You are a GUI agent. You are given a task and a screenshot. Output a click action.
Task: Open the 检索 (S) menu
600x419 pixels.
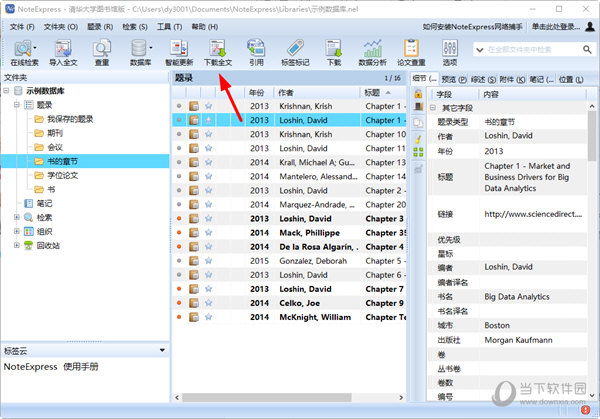pos(135,27)
